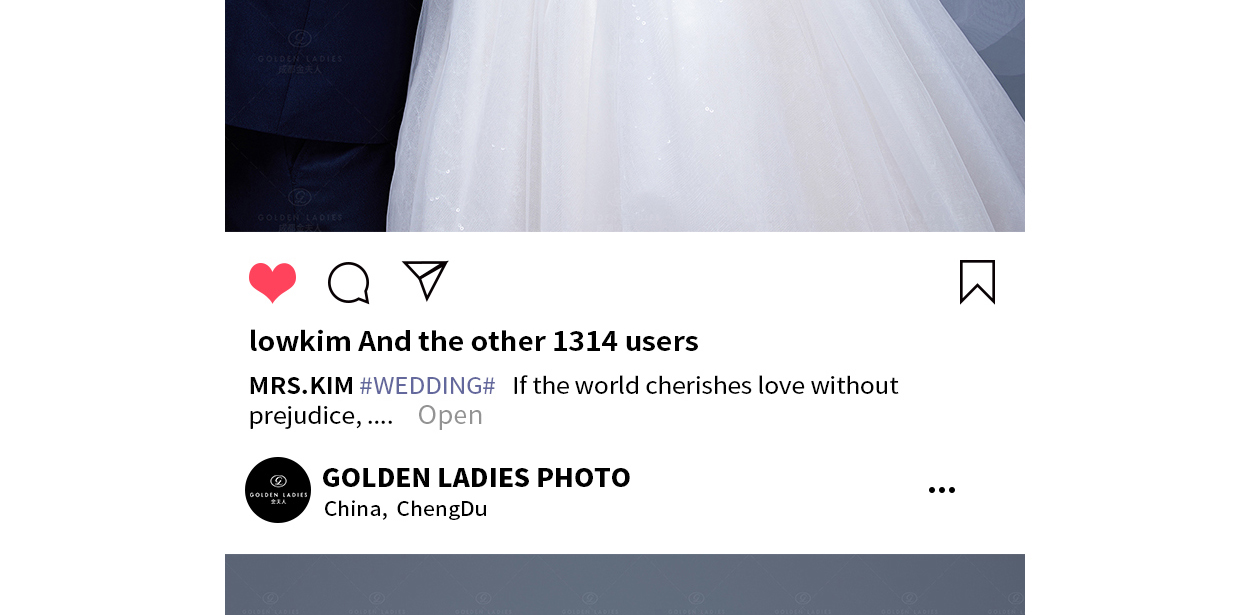Share the post using paper plane icon
1250x615 pixels.
click(x=425, y=280)
